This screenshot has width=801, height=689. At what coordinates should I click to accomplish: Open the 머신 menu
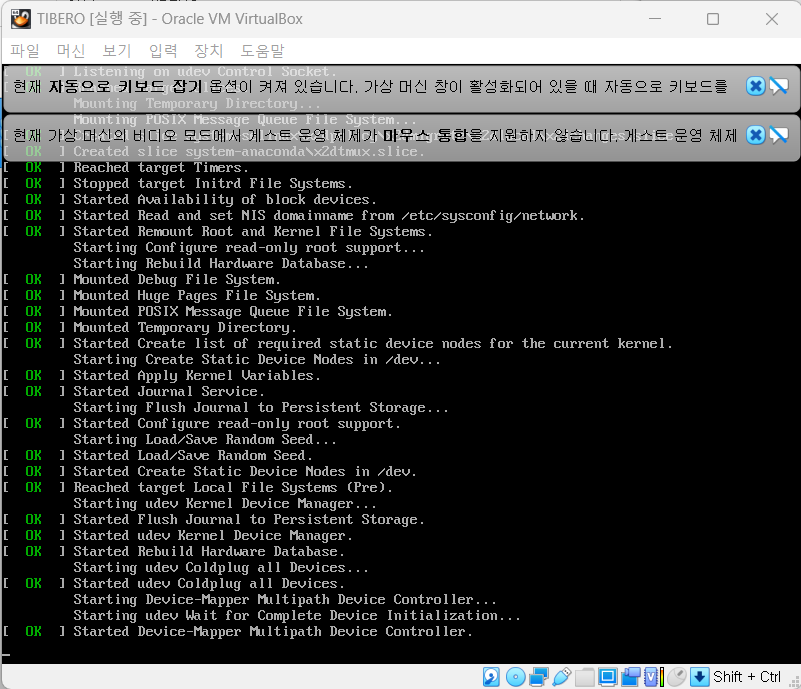(x=70, y=51)
